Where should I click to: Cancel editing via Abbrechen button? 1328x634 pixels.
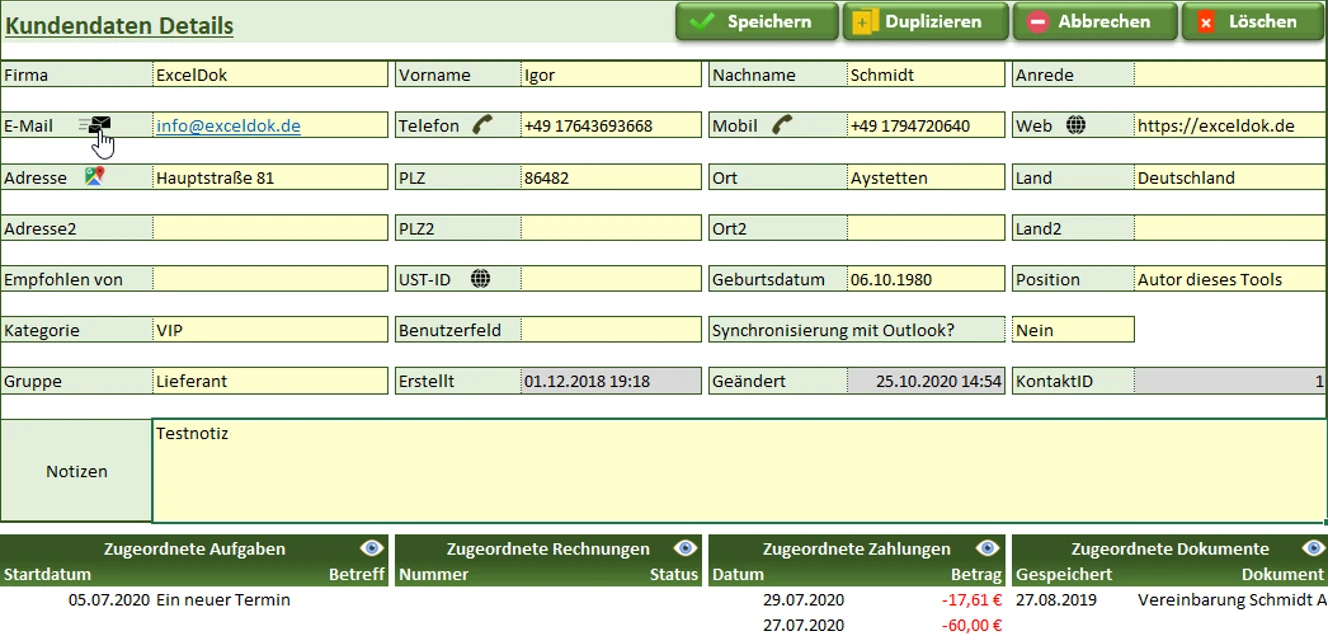[1095, 22]
